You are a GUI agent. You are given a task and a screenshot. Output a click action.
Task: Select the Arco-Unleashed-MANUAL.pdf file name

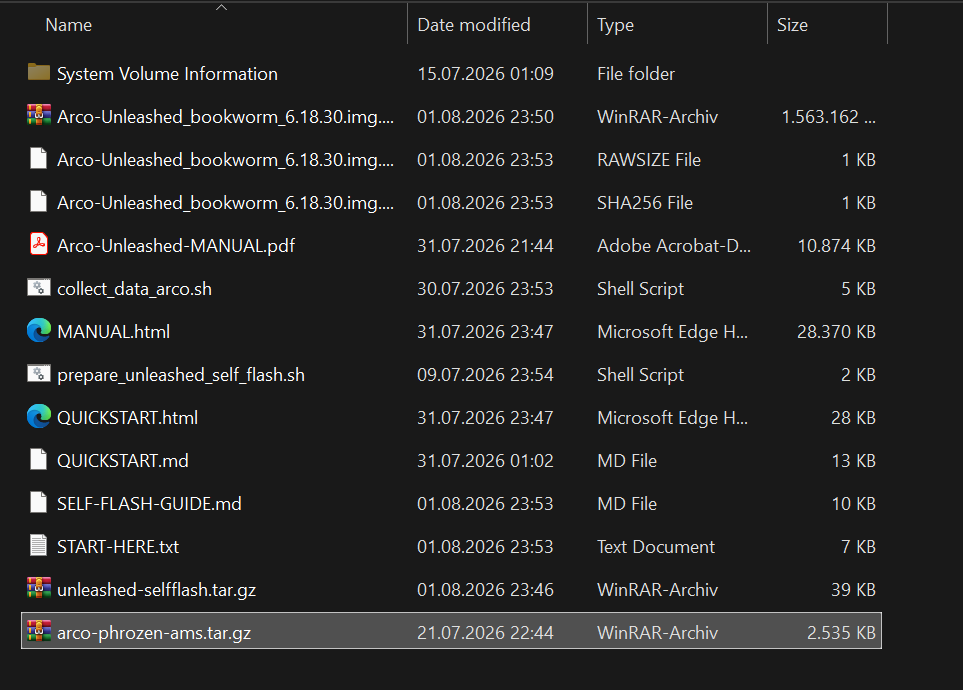pos(176,246)
